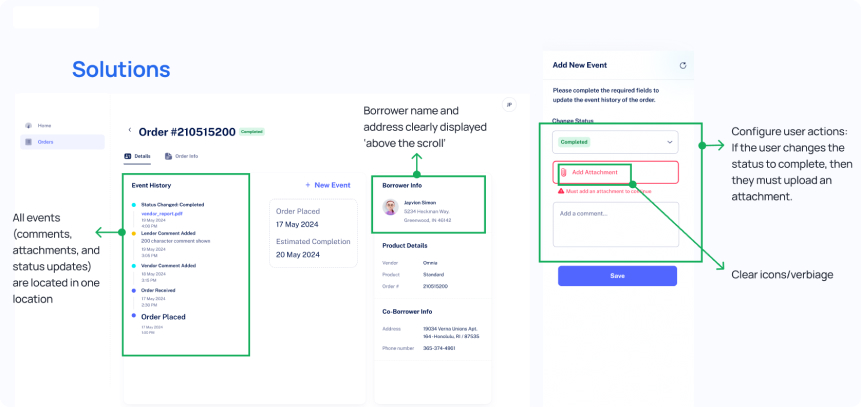Click the Order # value 210515200 in Product Details
Viewport: 861px width, 407px height.
pos(435,287)
